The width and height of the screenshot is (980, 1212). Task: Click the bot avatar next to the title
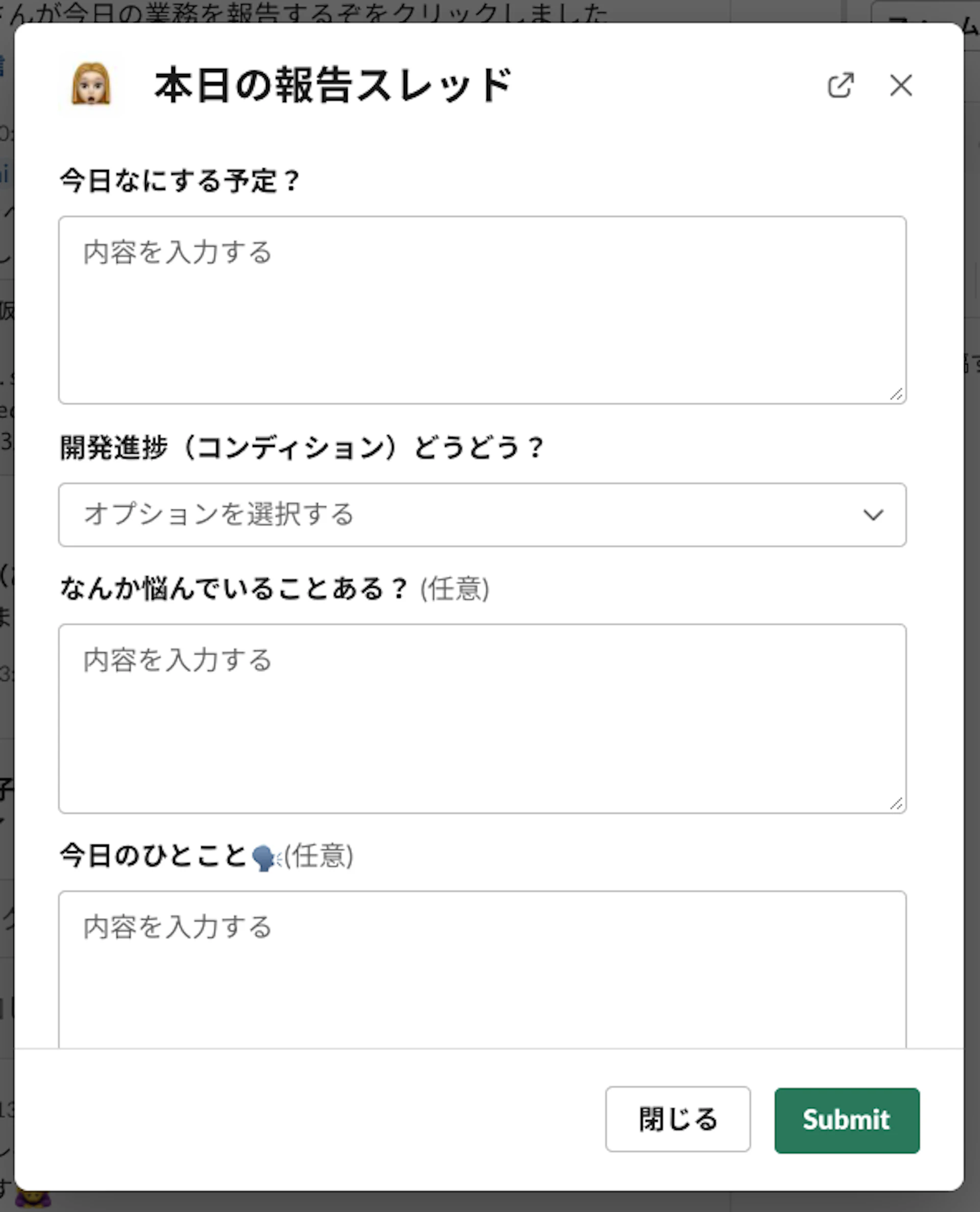coord(90,85)
